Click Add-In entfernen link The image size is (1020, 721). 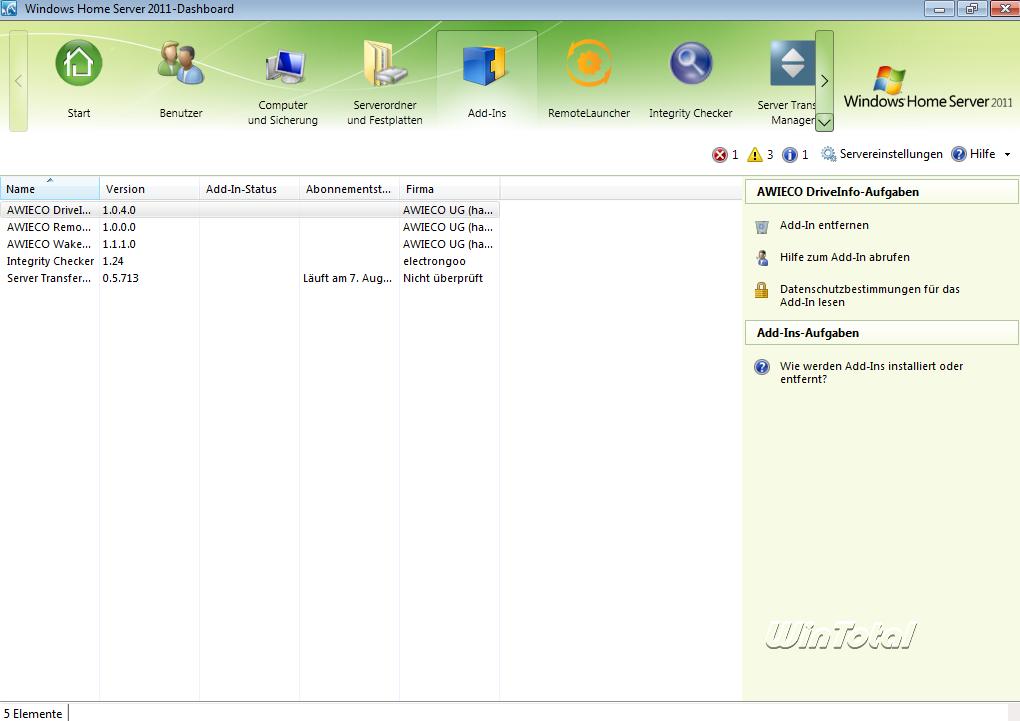(x=824, y=225)
